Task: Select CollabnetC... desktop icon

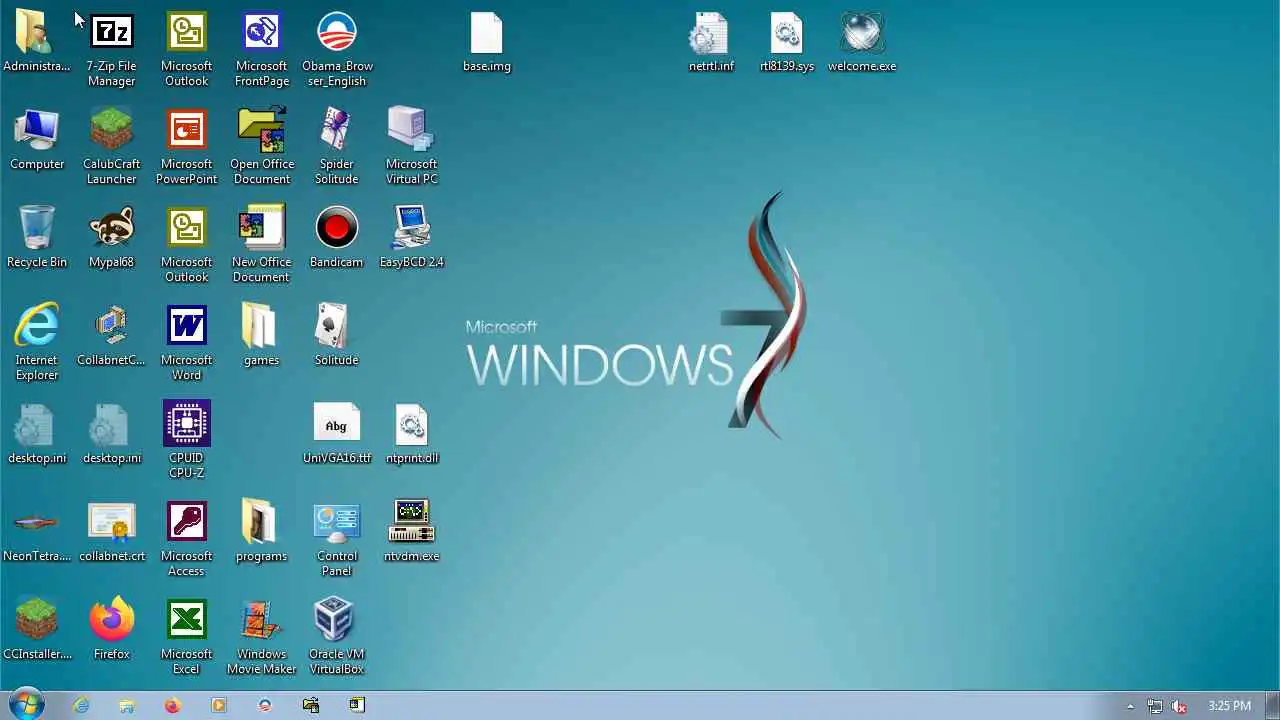Action: (111, 336)
